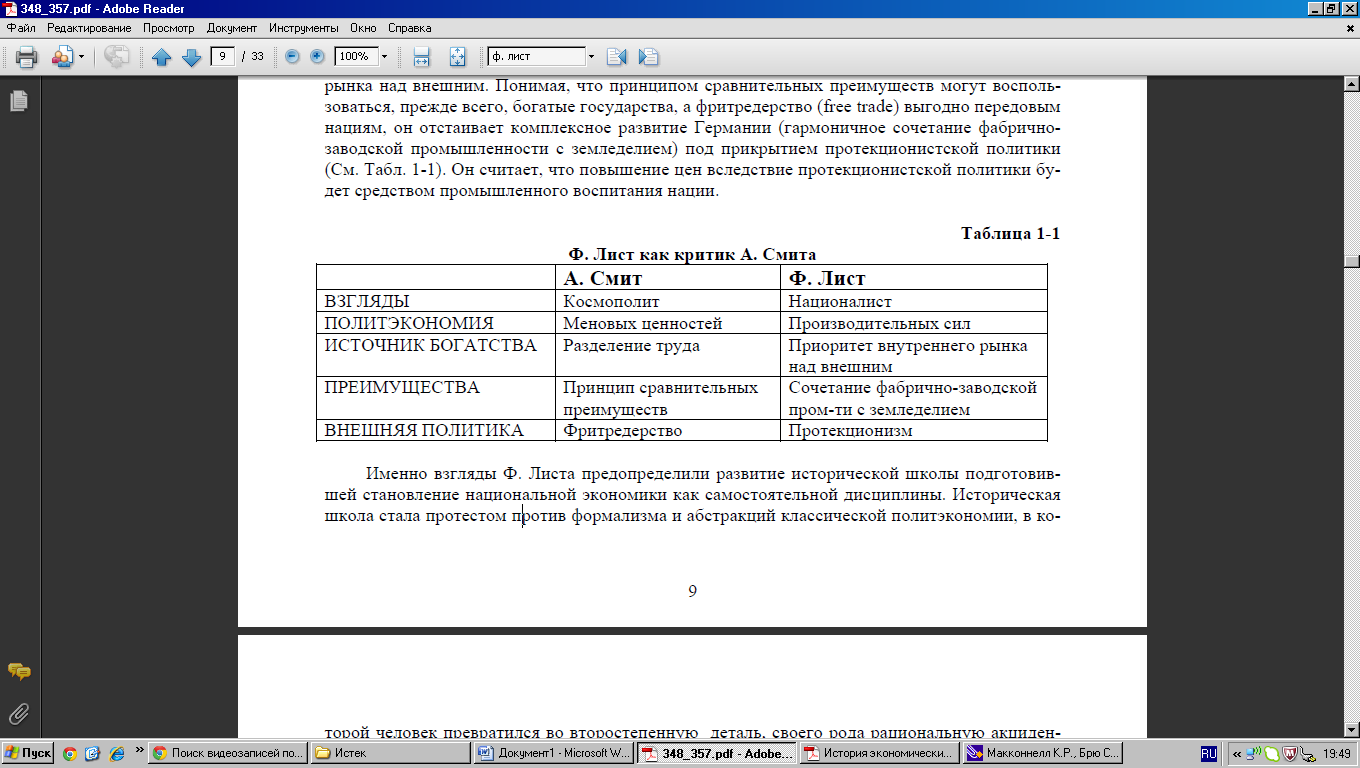Viewport: 1360px width, 768px height.
Task: Open the Attachments paperclip panel
Action: 19,714
